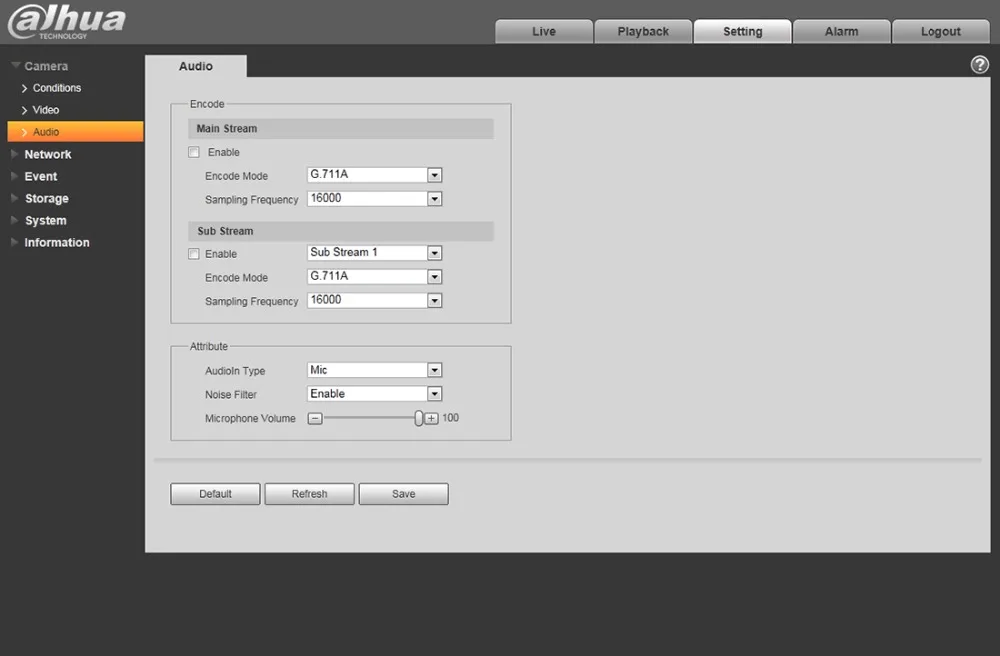Image resolution: width=1000 pixels, height=656 pixels.
Task: Click the Encode group title
Action: tap(207, 104)
